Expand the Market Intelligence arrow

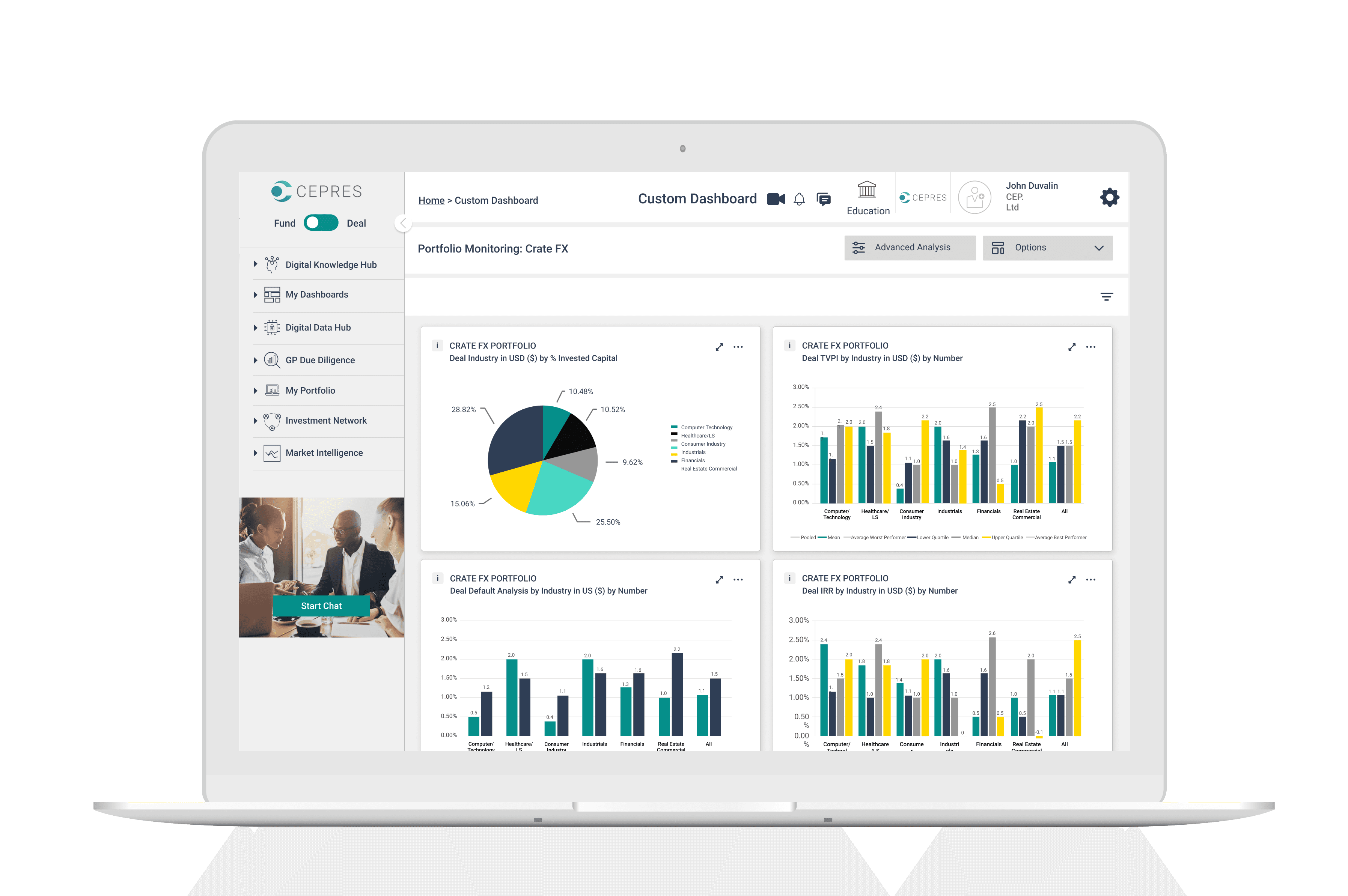point(256,453)
